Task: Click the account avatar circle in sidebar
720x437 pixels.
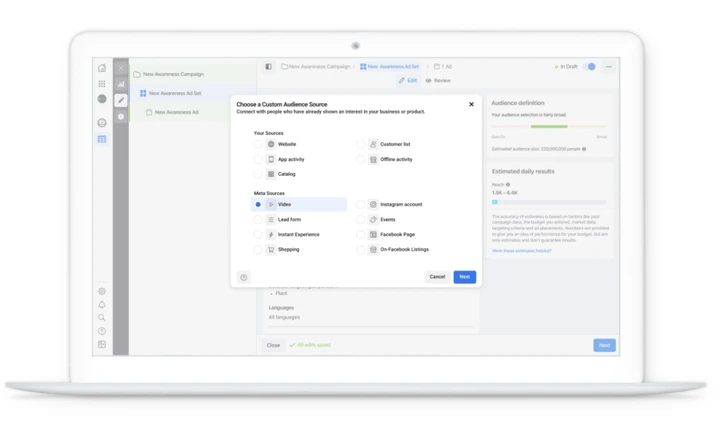Action: coord(102,99)
